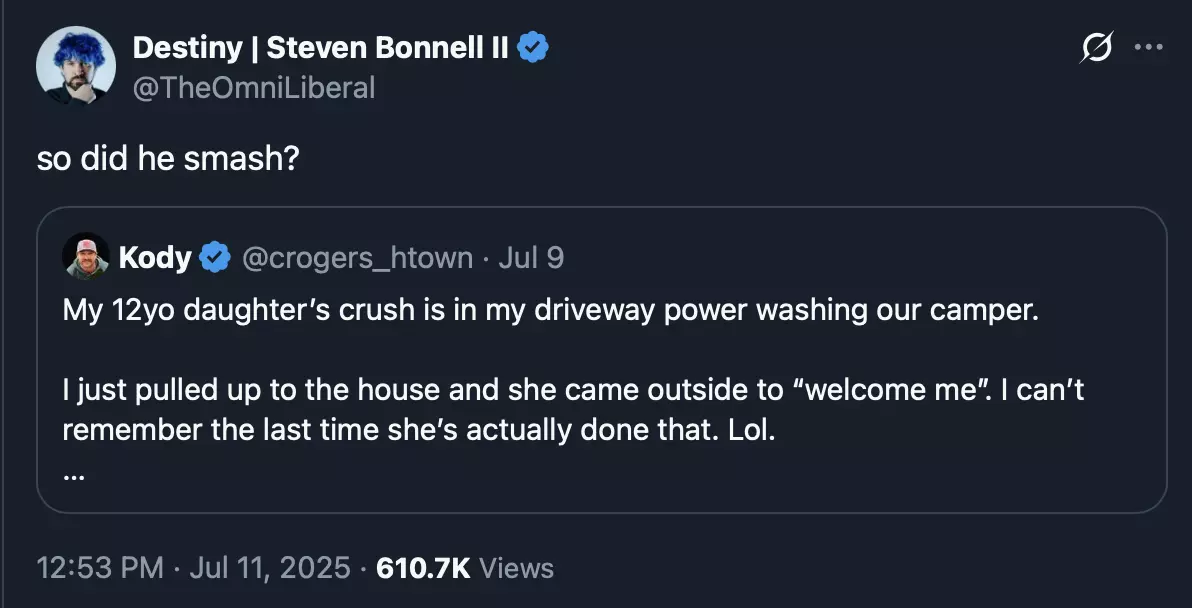Click the Jul 11, 2025 date
This screenshot has width=1192, height=608.
[270, 568]
